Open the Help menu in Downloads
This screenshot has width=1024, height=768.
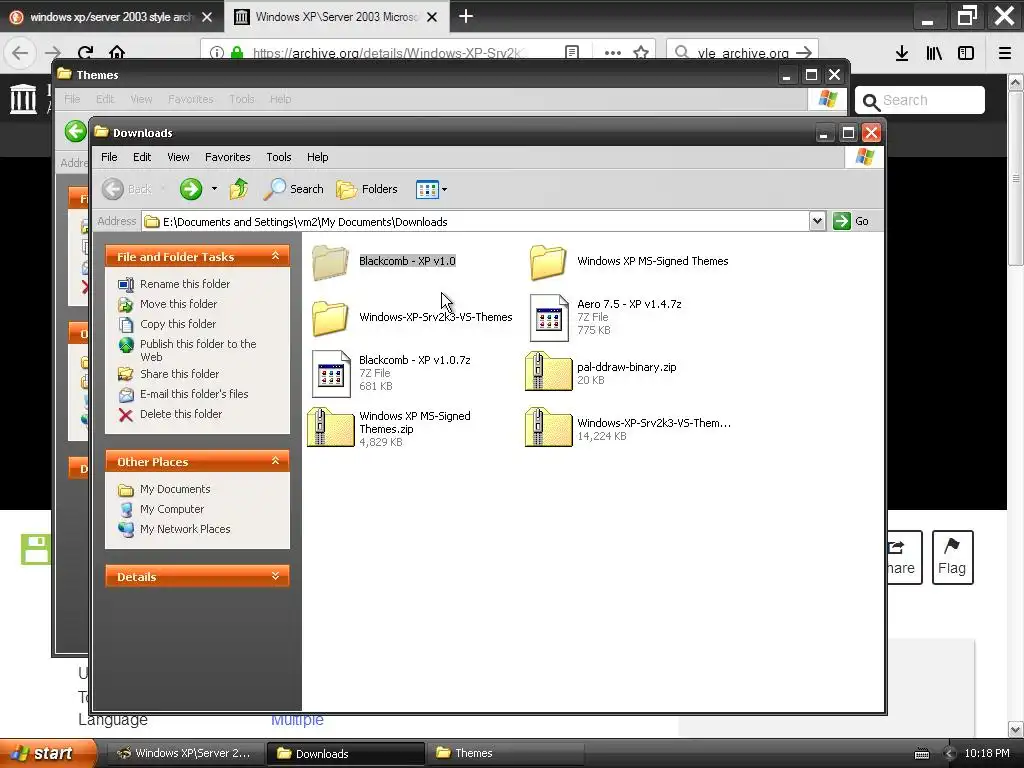coord(317,157)
